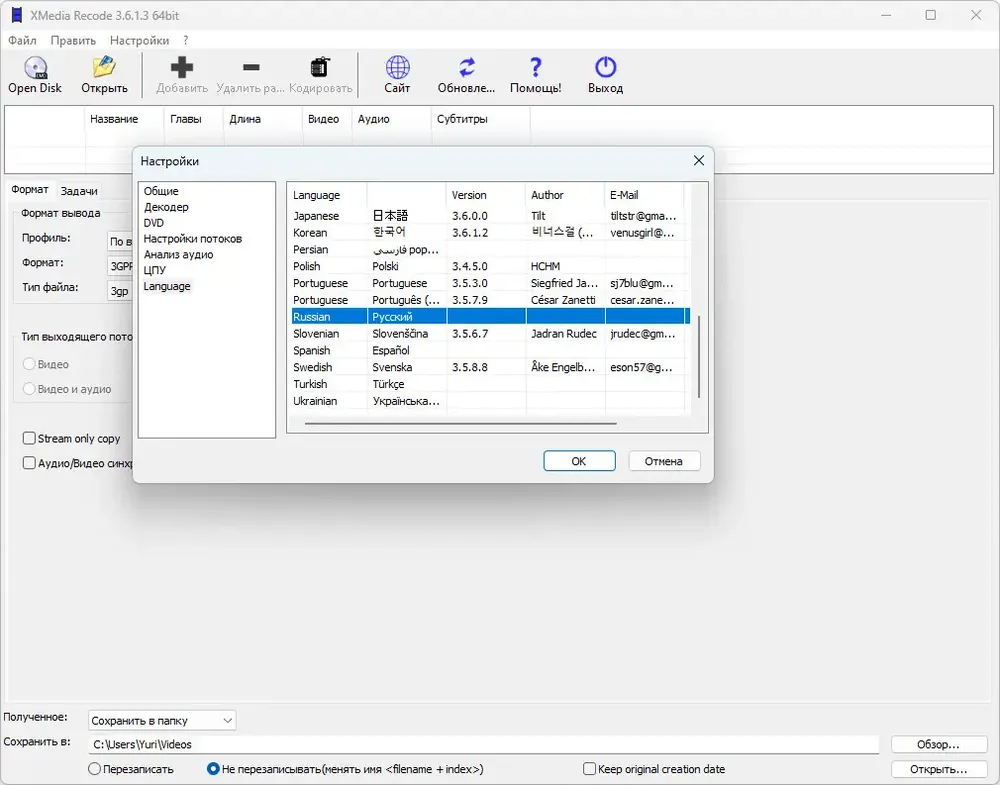Open the Настройки menu in menu bar

(140, 40)
